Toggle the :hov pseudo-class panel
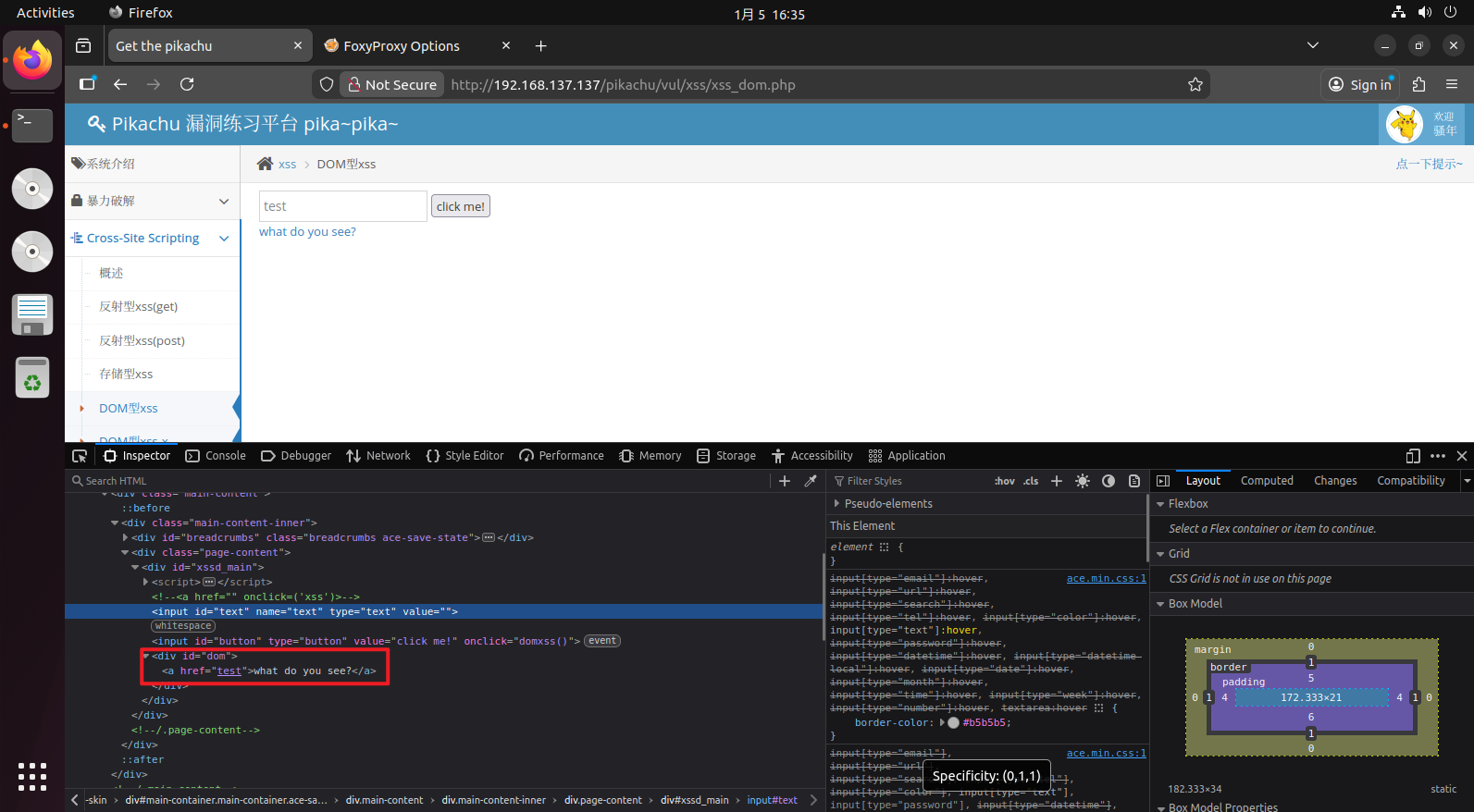 click(x=1005, y=481)
